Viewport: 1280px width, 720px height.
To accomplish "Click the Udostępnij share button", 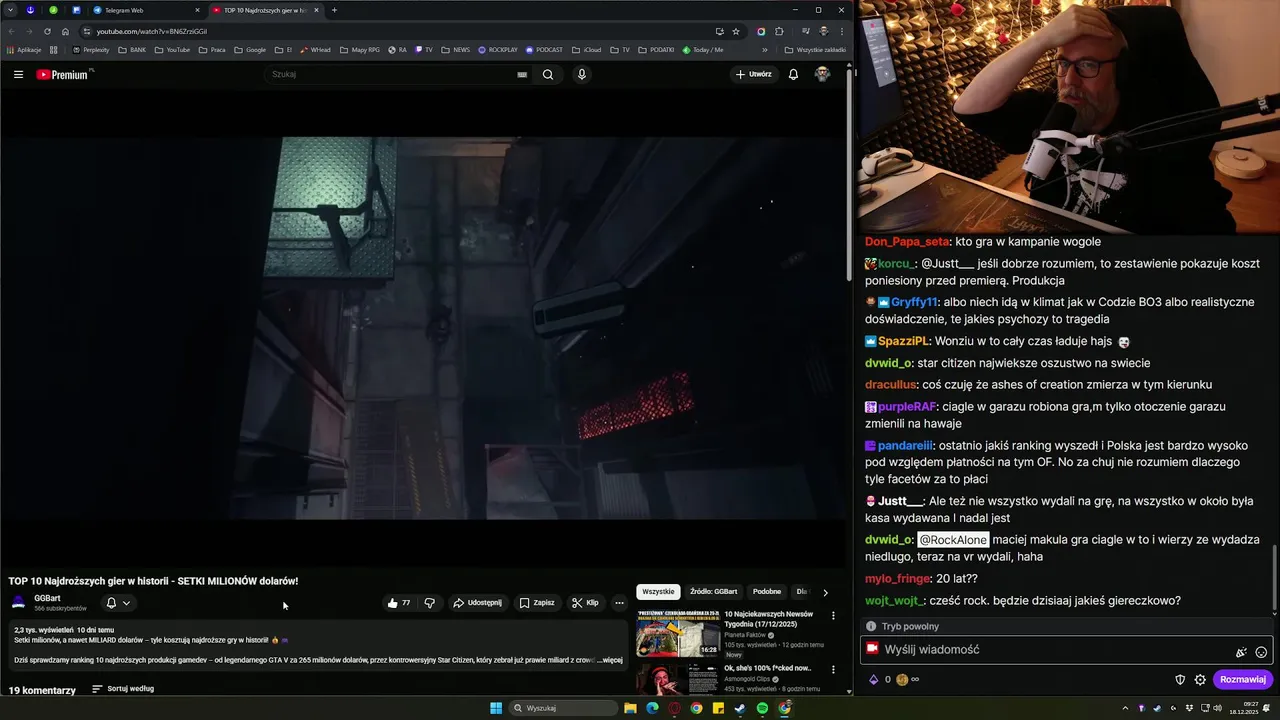I will pos(477,603).
